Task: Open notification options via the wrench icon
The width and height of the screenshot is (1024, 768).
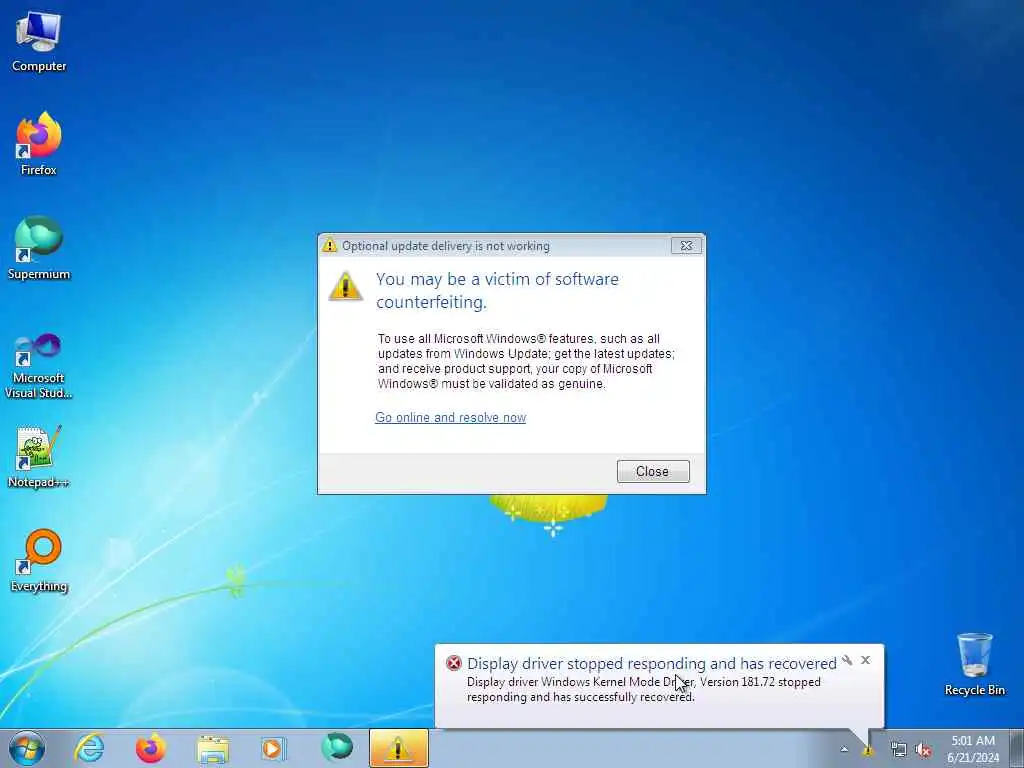Action: click(847, 660)
